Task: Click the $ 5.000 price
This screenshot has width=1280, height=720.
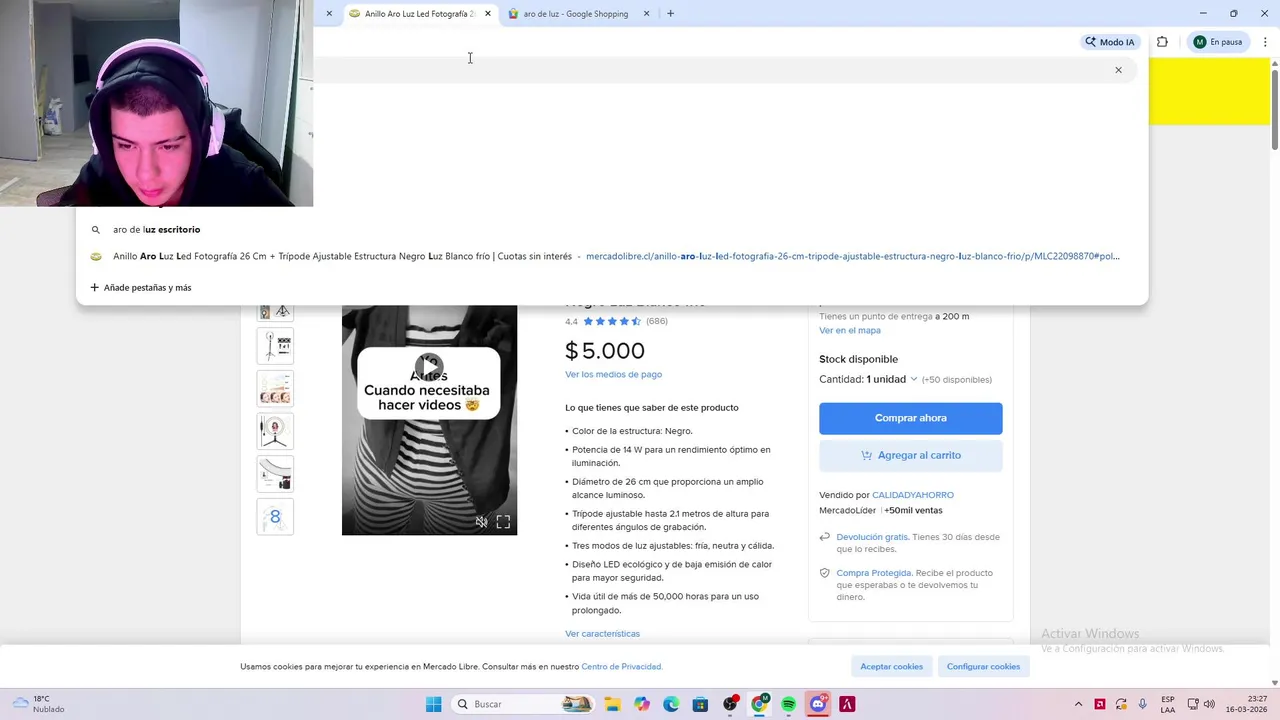Action: (605, 351)
